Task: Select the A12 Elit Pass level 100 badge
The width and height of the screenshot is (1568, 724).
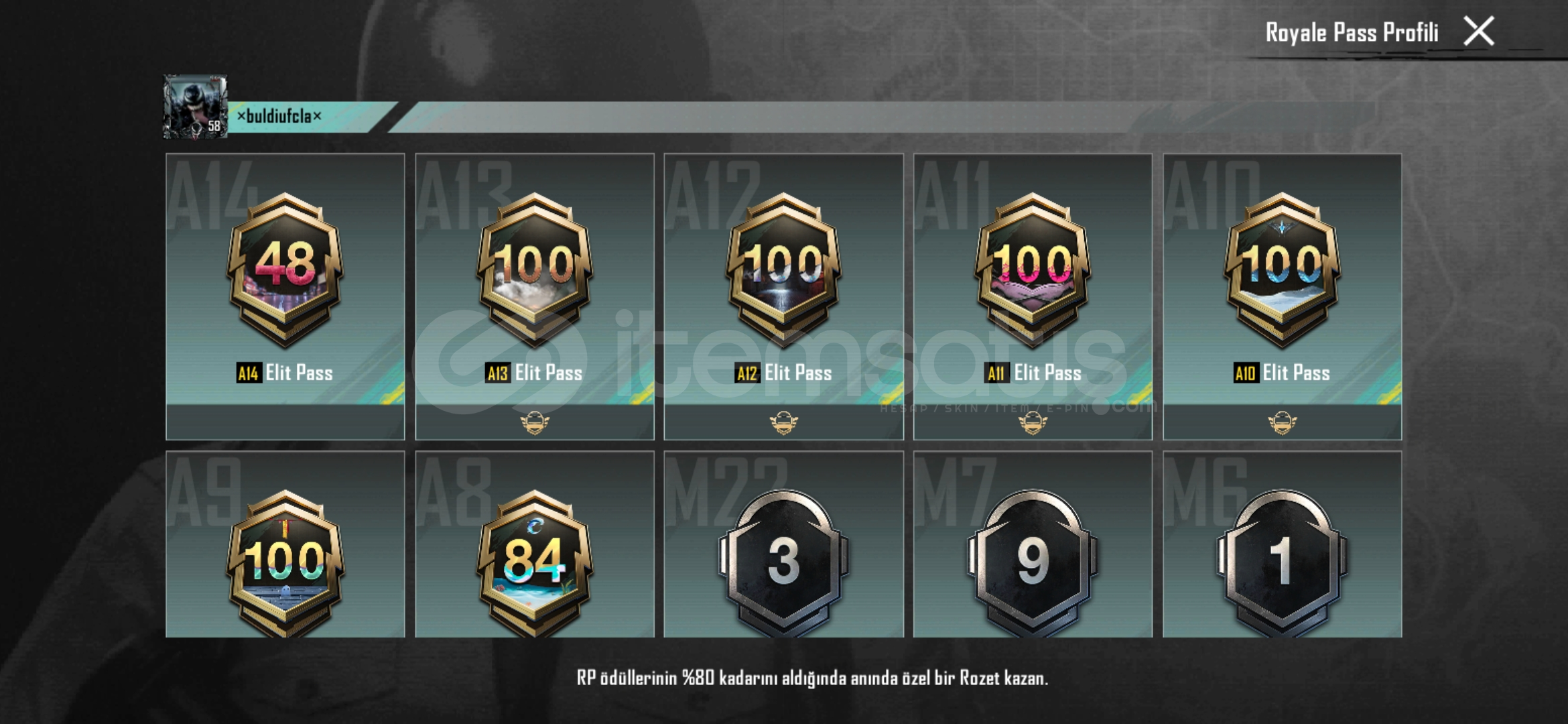Action: point(784,269)
